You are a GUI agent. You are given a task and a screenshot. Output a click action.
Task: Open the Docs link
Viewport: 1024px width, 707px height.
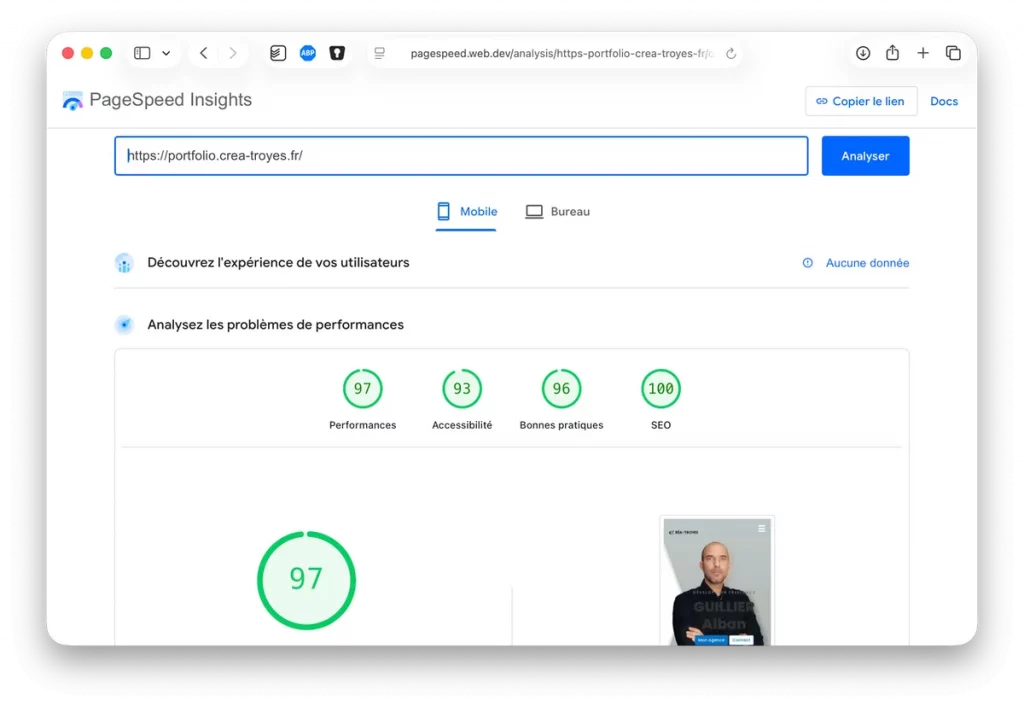(943, 101)
